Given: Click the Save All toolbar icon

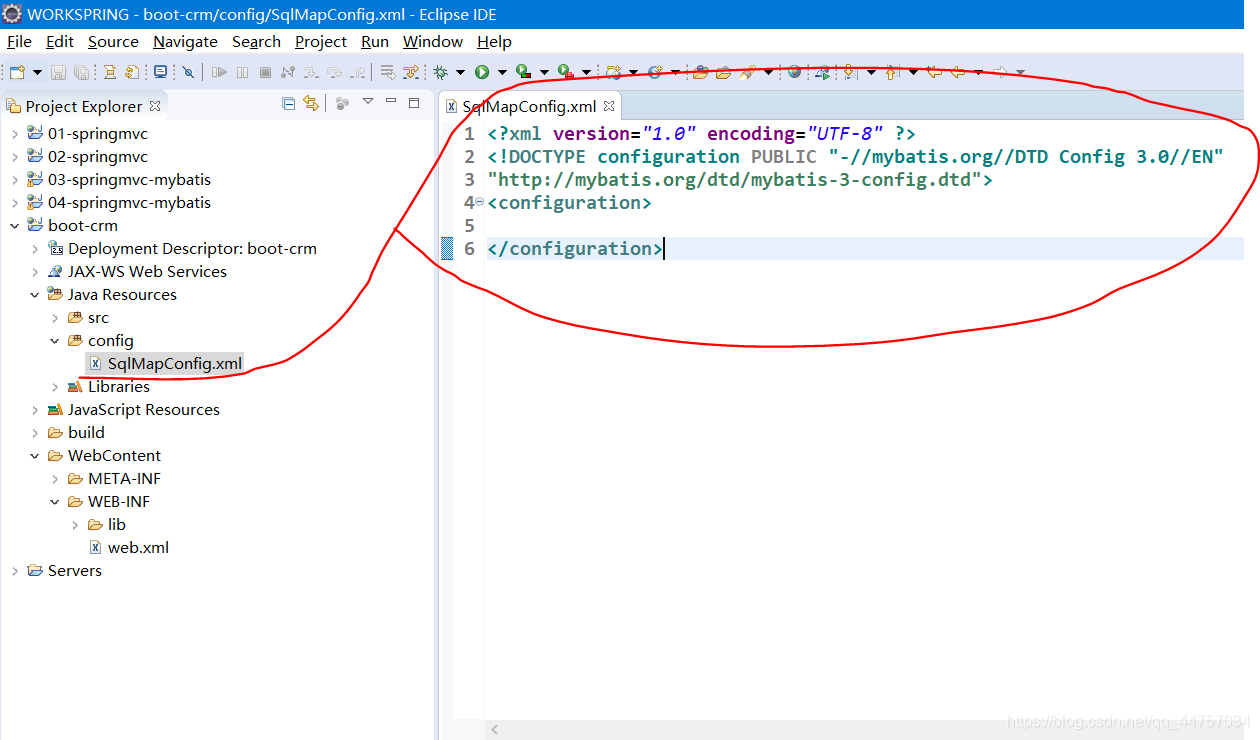Looking at the screenshot, I should coord(81,72).
